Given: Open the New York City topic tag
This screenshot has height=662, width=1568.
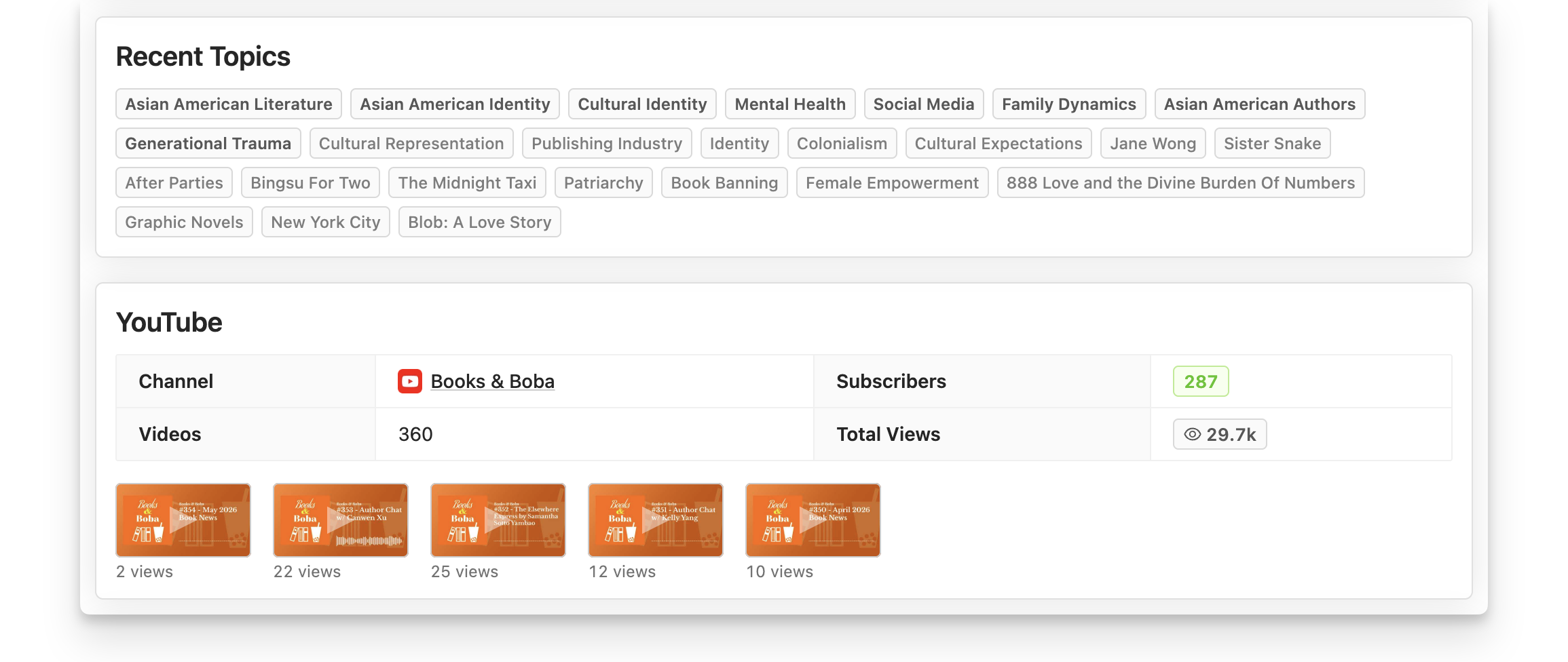Looking at the screenshot, I should [325, 222].
